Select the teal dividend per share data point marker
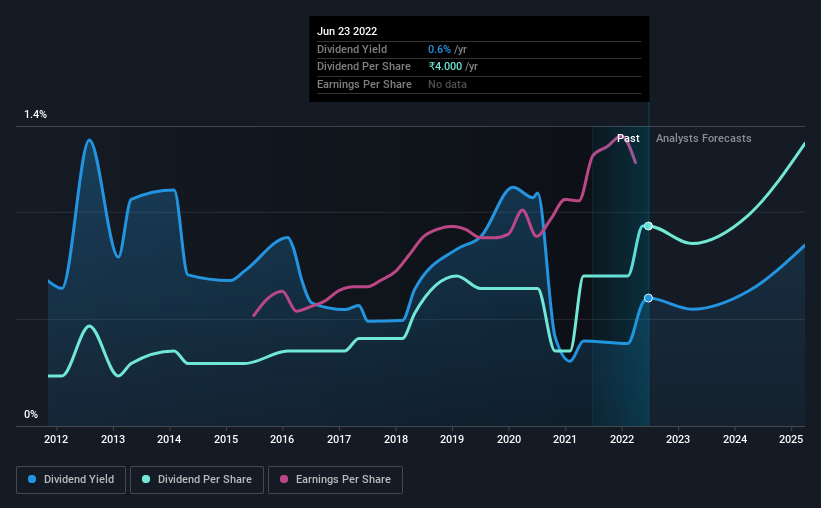Image resolution: width=821 pixels, height=508 pixels. (648, 226)
